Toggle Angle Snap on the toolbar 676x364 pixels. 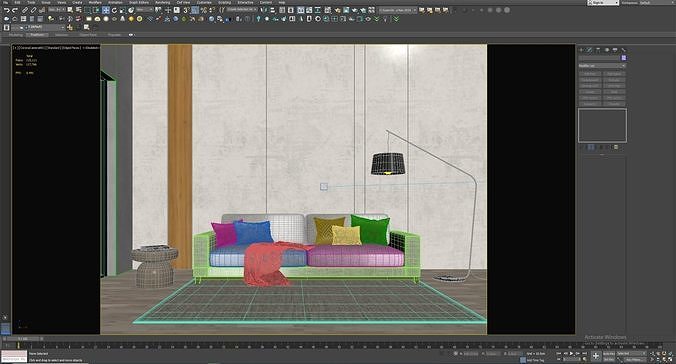(195, 9)
